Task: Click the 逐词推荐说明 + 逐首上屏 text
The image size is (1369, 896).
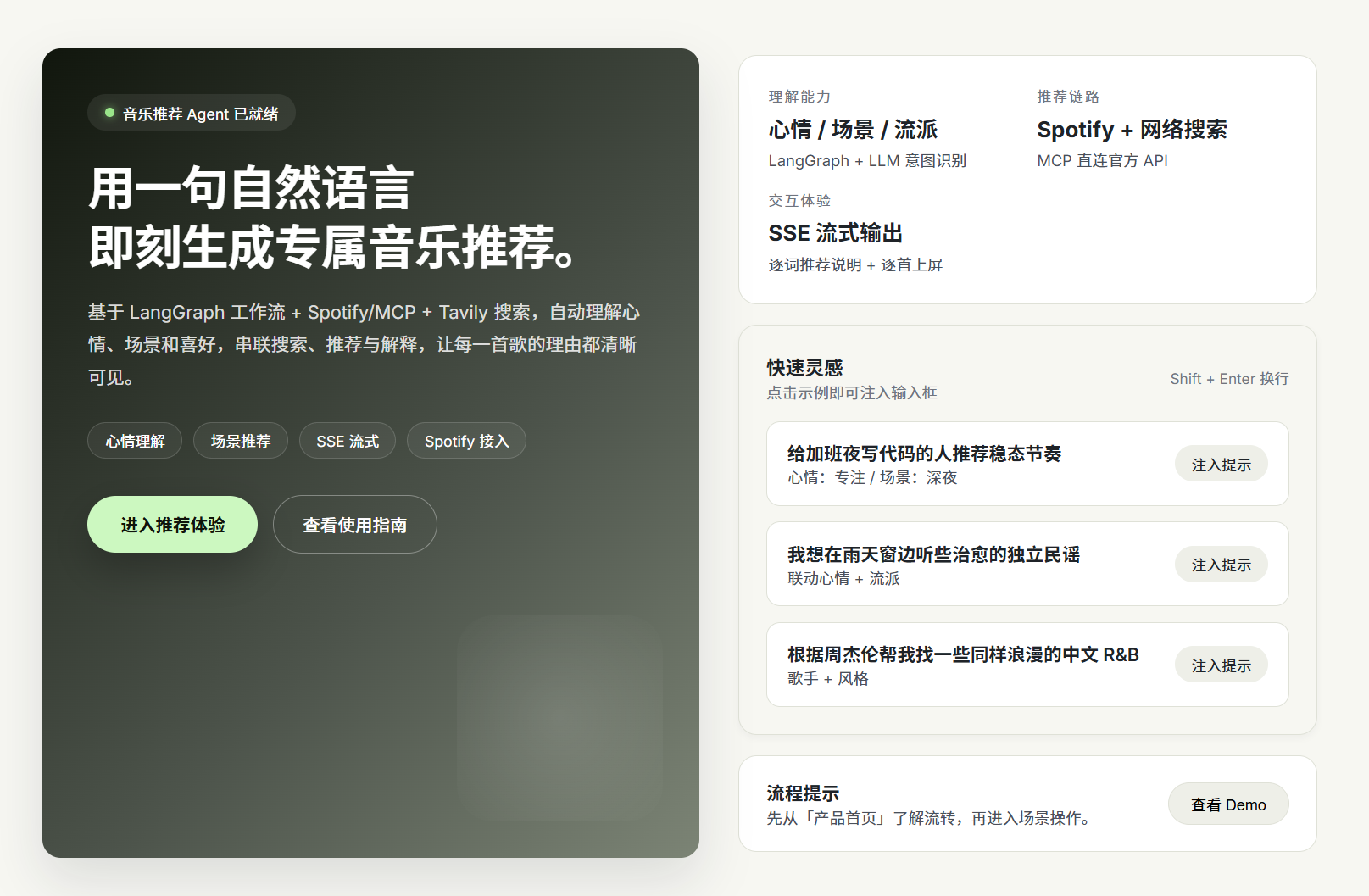Action: tap(855, 264)
